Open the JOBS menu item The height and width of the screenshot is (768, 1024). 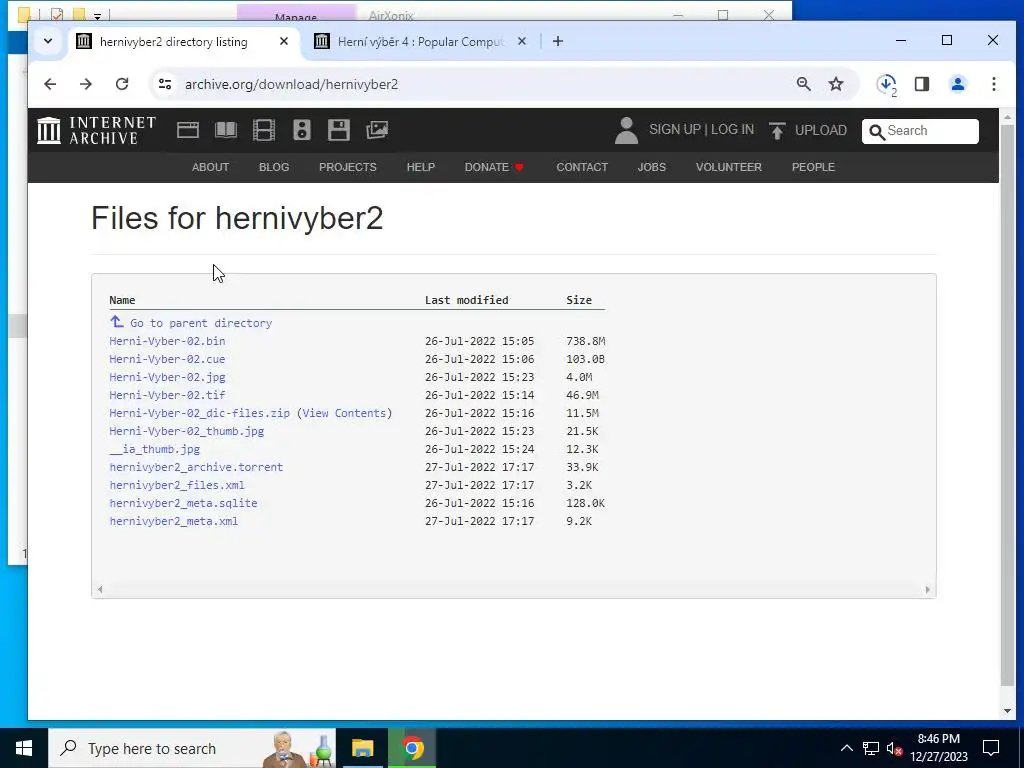tap(652, 167)
